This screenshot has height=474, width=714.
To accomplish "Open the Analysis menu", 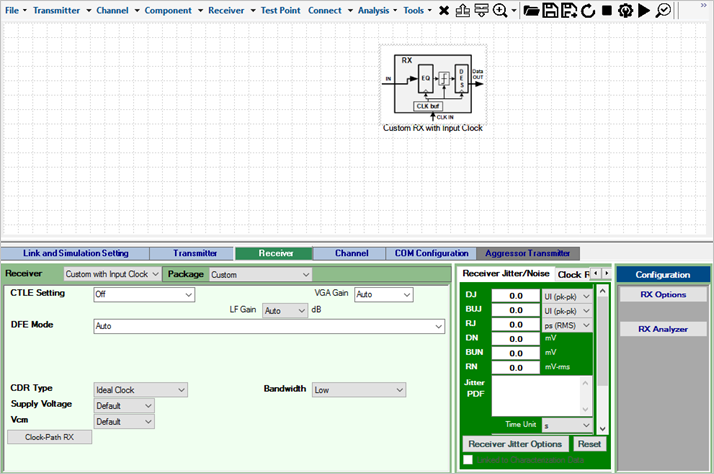I will point(374,10).
